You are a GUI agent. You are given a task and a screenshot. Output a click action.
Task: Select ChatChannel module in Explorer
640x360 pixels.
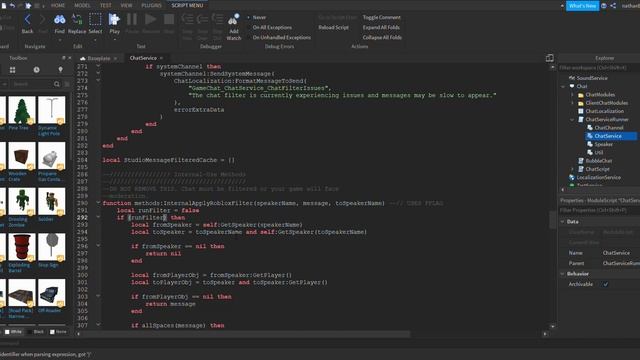pyautogui.click(x=608, y=128)
